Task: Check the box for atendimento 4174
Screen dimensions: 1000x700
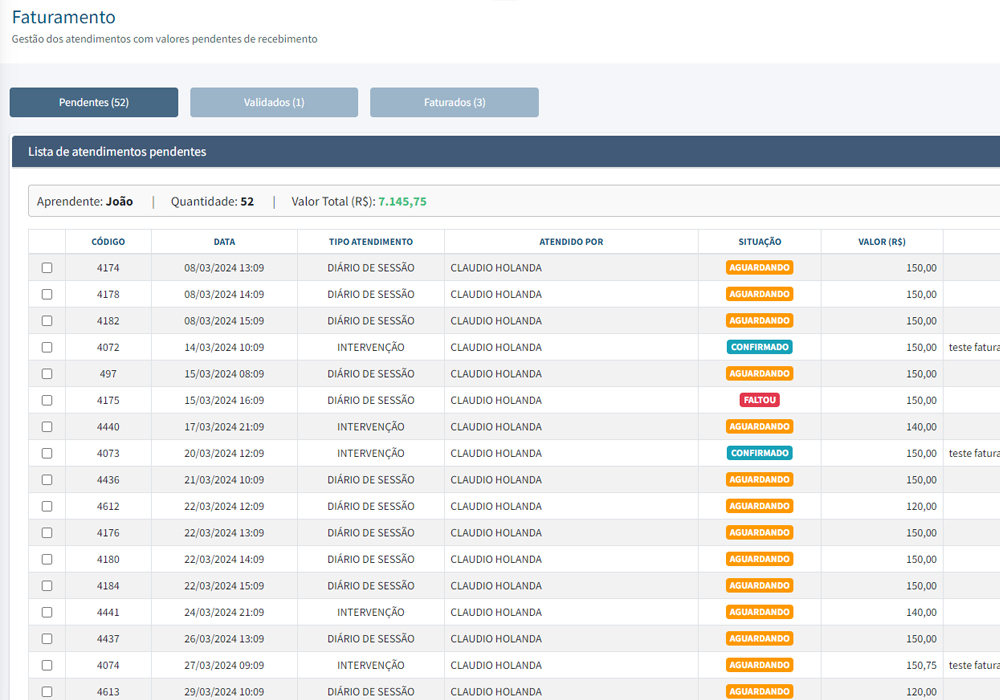Action: coord(47,268)
